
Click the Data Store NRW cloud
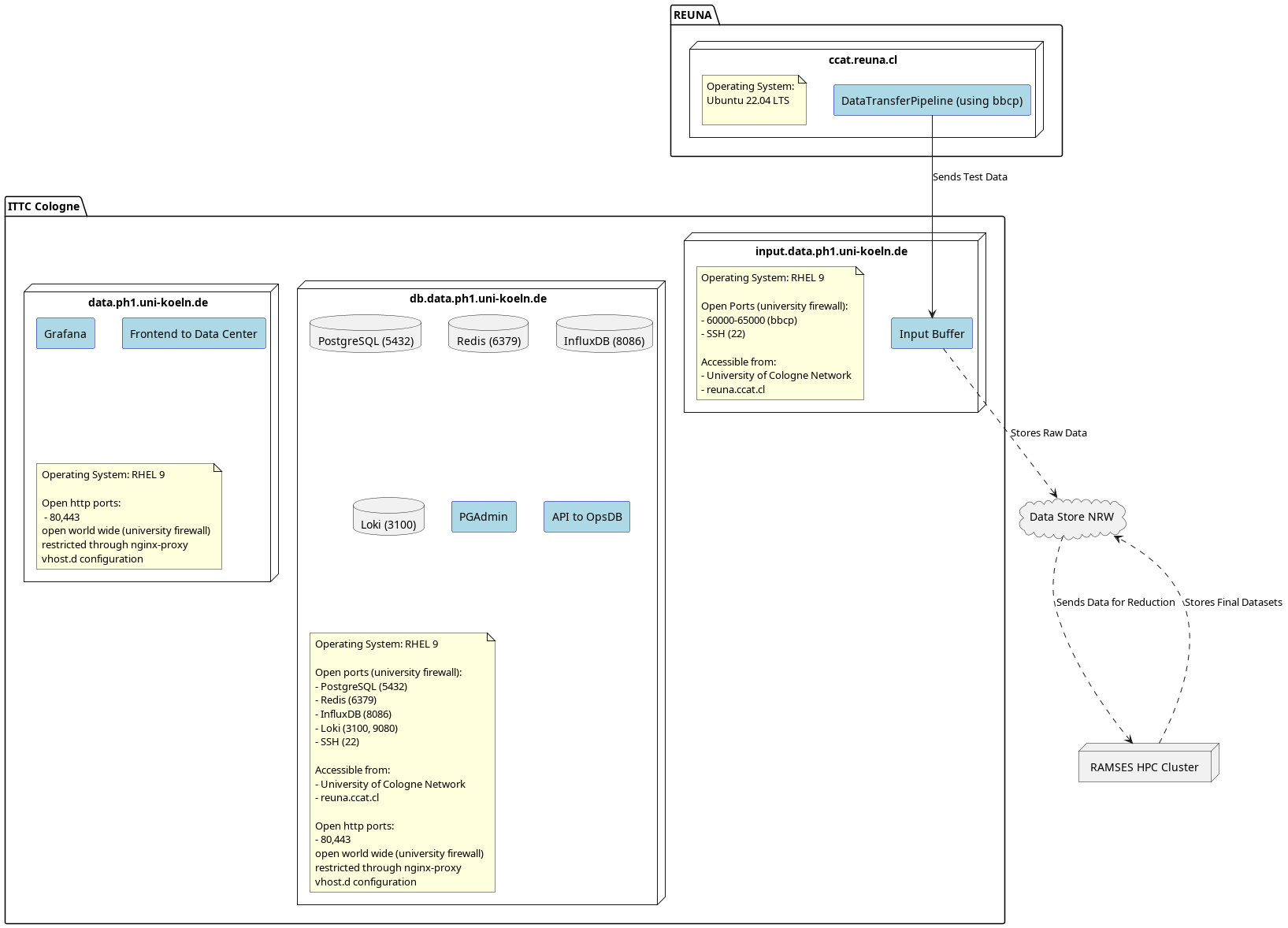[x=1071, y=518]
